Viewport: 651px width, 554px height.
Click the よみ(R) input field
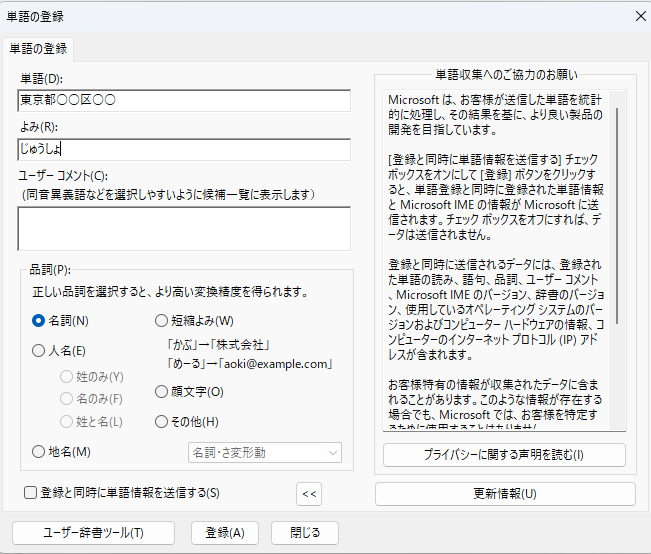[x=184, y=149]
